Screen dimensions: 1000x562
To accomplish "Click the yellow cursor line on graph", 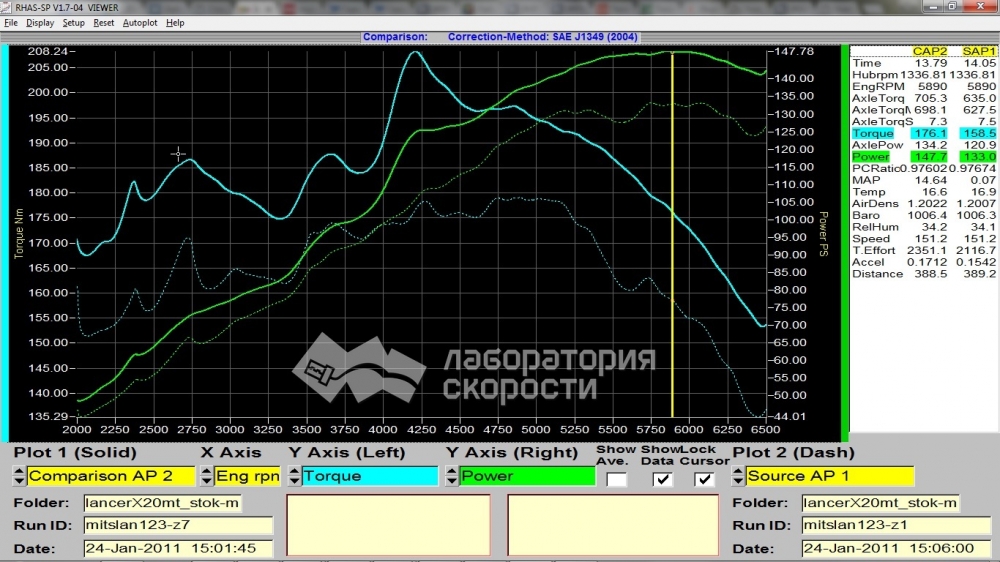I will click(x=672, y=236).
